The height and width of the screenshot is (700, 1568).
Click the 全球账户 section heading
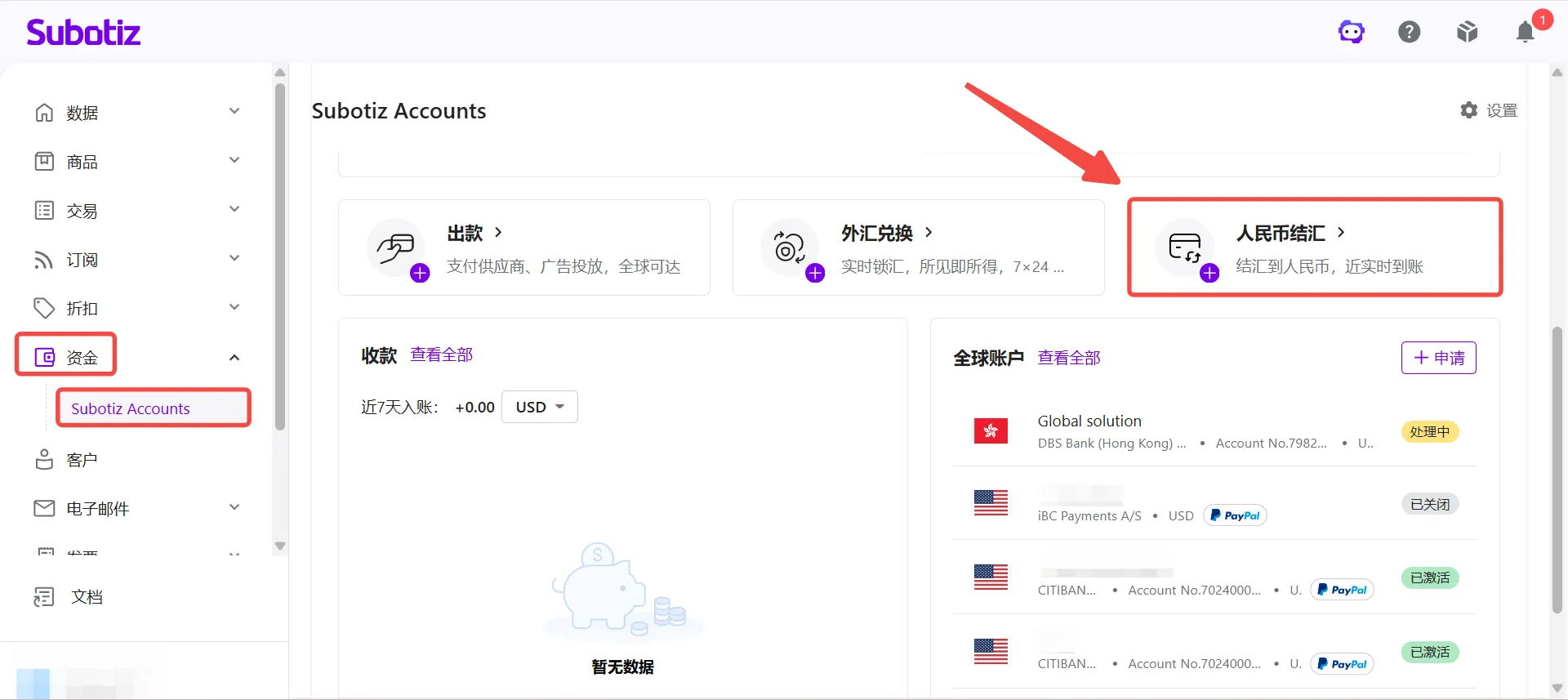pyautogui.click(x=989, y=358)
